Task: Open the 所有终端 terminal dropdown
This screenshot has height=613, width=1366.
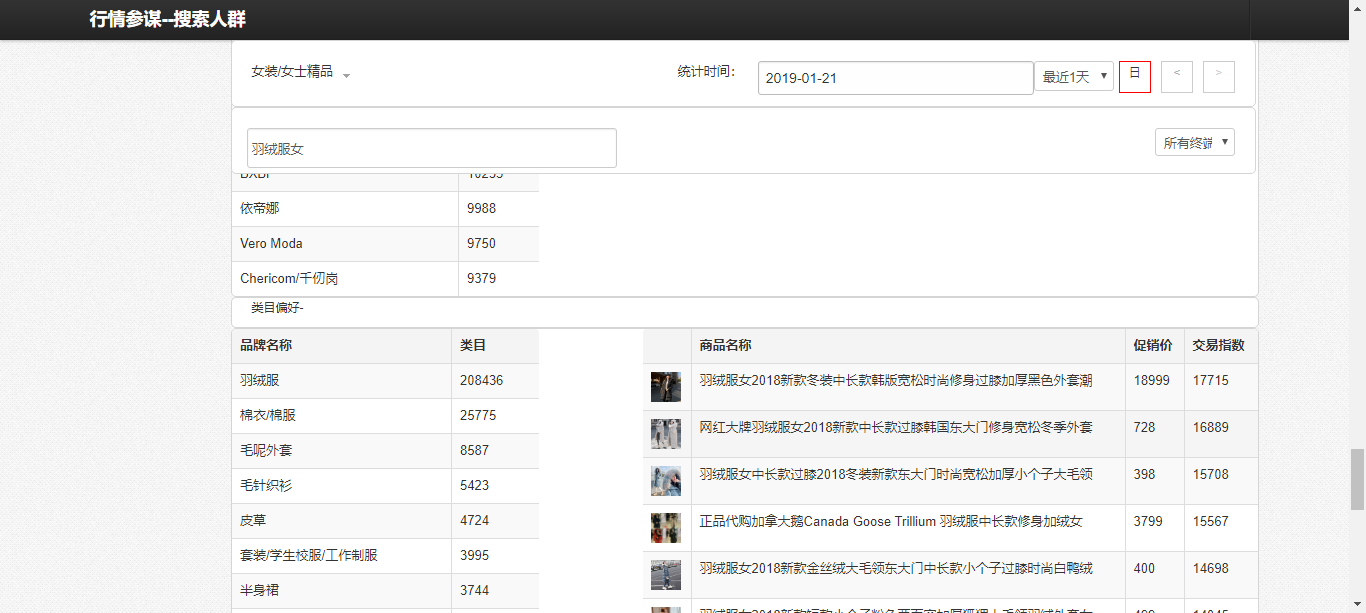Action: (1195, 143)
